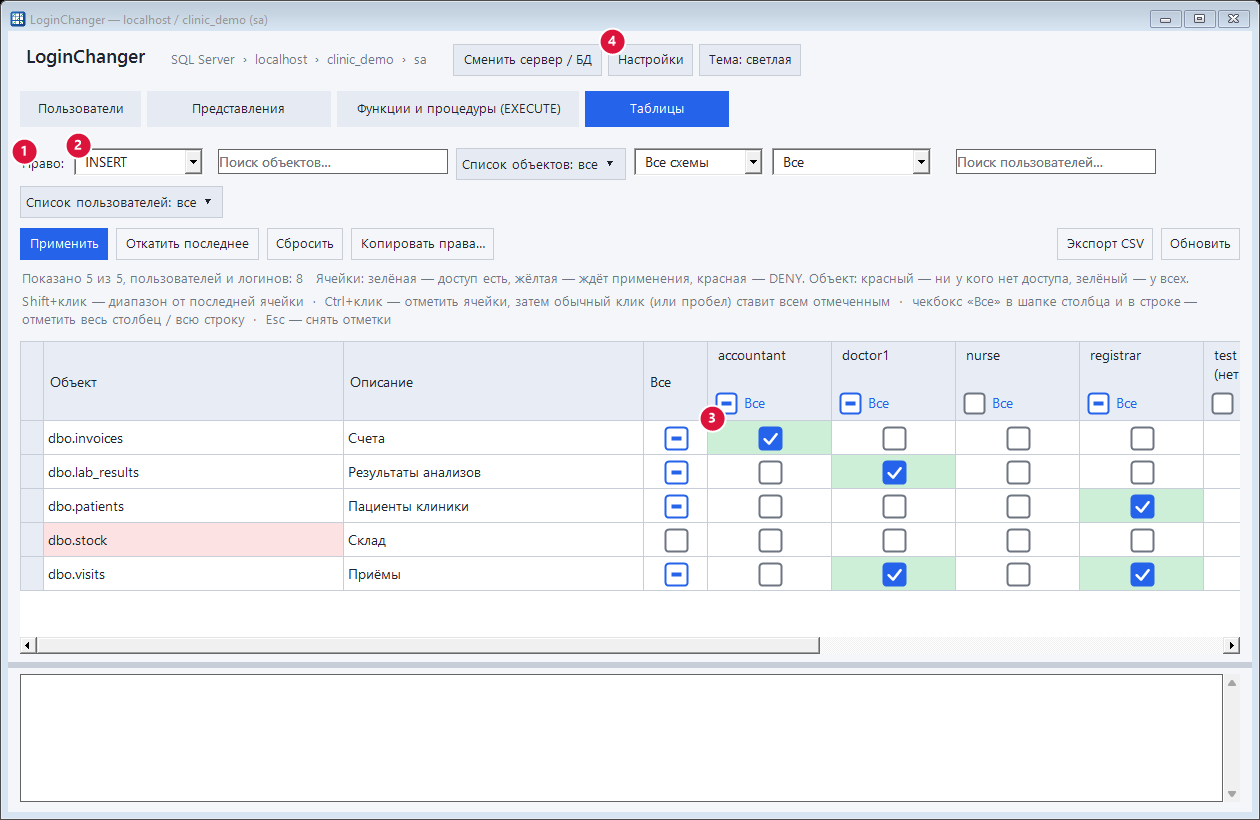The width and height of the screenshot is (1260, 820).
Task: Click the log panel's scroll up arrow
Action: (x=1232, y=683)
